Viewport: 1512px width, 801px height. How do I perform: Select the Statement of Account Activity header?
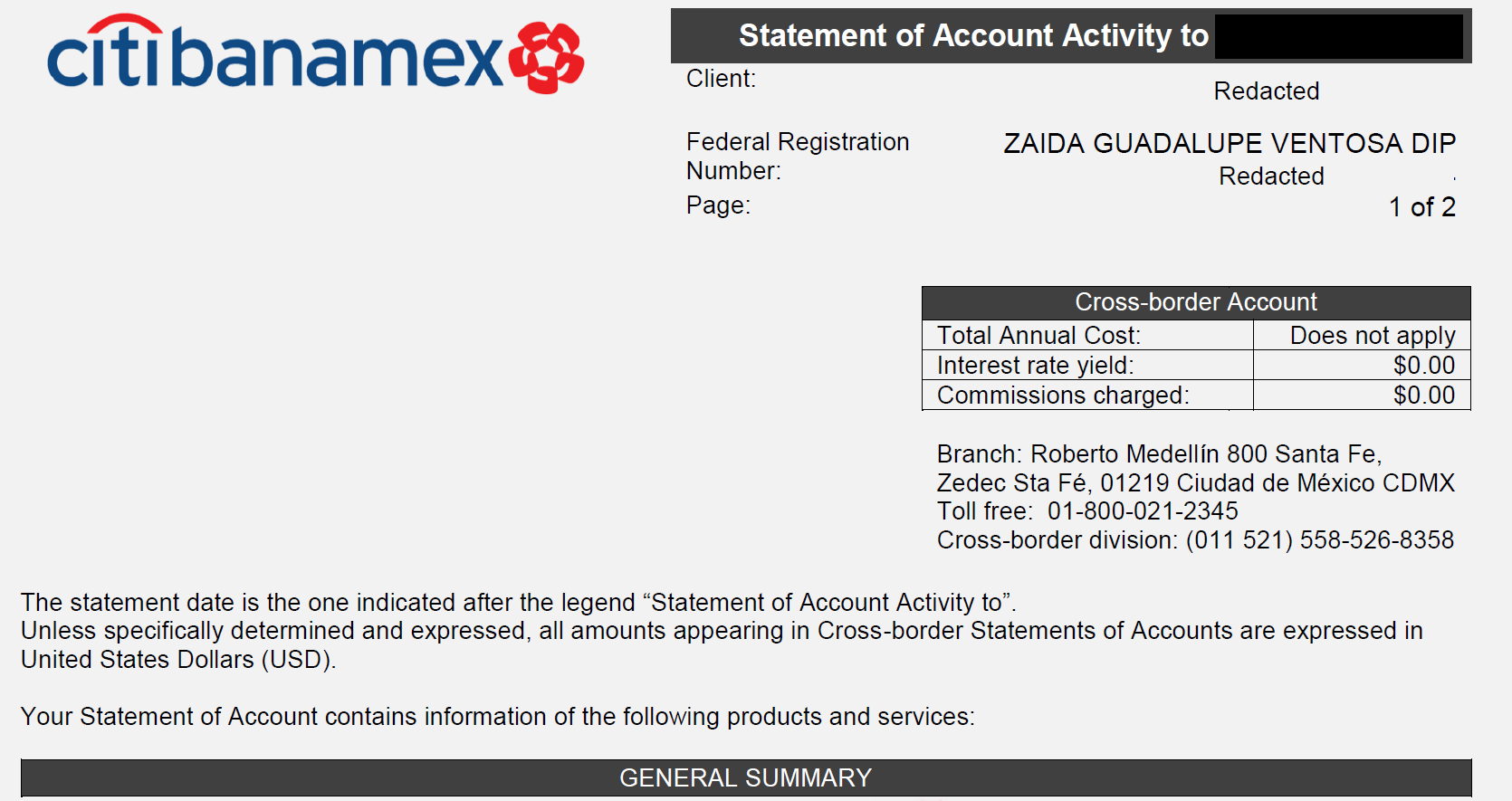(973, 35)
